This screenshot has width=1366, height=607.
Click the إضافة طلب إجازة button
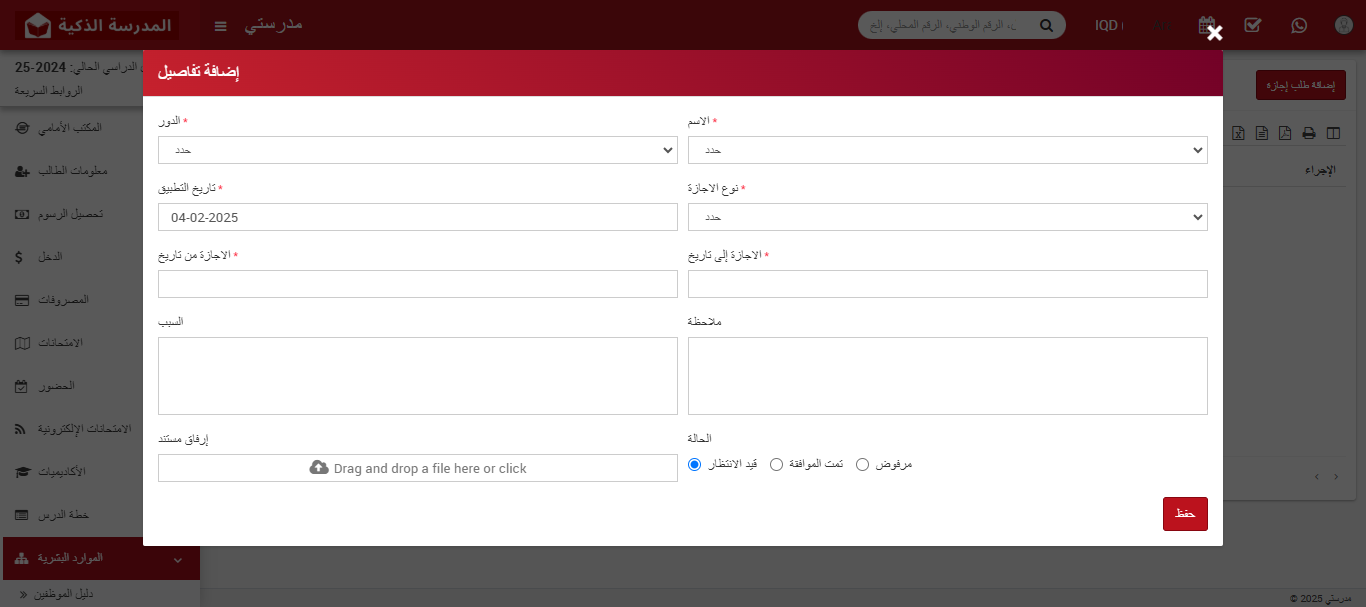[1301, 86]
